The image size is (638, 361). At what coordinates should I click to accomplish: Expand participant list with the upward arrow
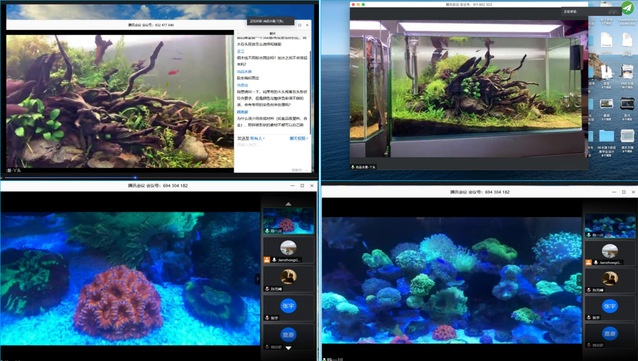288,203
